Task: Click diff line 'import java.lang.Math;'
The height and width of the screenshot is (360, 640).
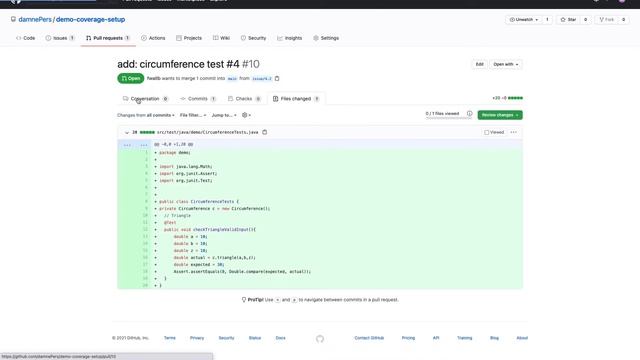Action: point(185,167)
